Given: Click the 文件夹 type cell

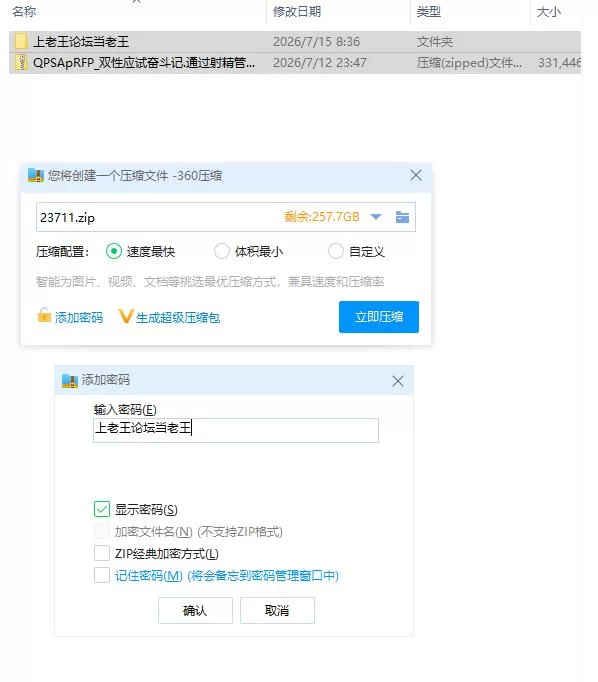Looking at the screenshot, I should (435, 42).
